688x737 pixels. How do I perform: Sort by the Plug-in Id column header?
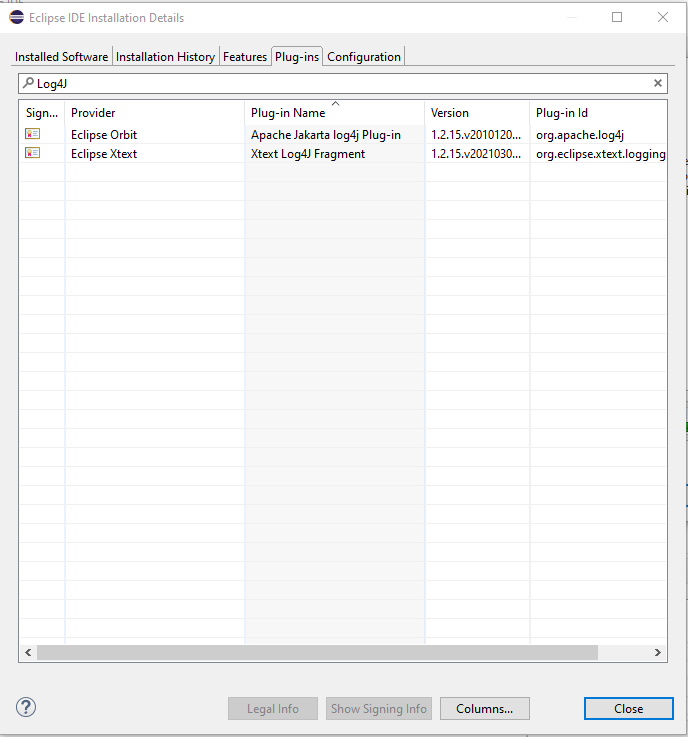coord(598,113)
